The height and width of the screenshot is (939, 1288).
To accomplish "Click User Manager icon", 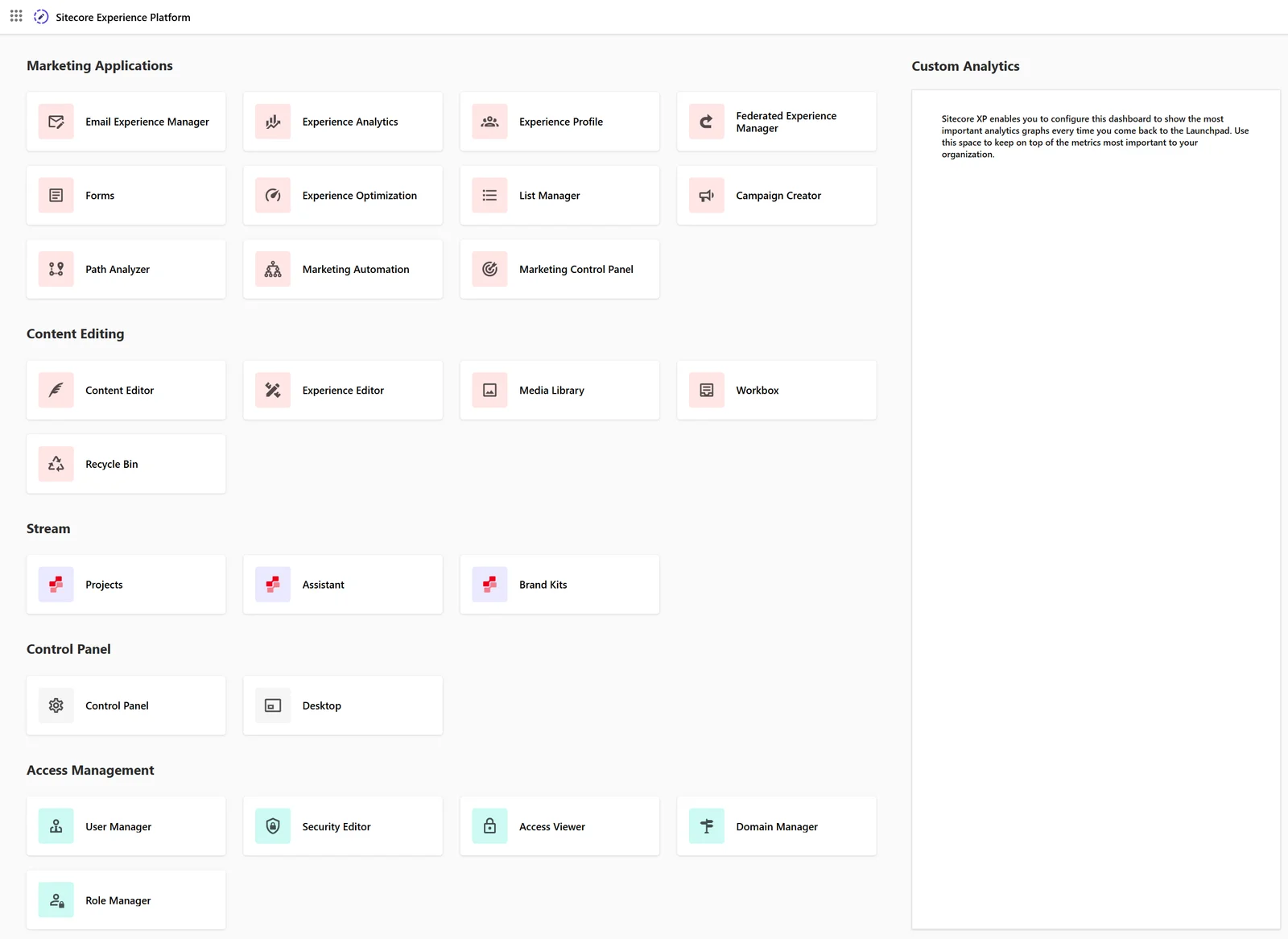I will (x=56, y=826).
